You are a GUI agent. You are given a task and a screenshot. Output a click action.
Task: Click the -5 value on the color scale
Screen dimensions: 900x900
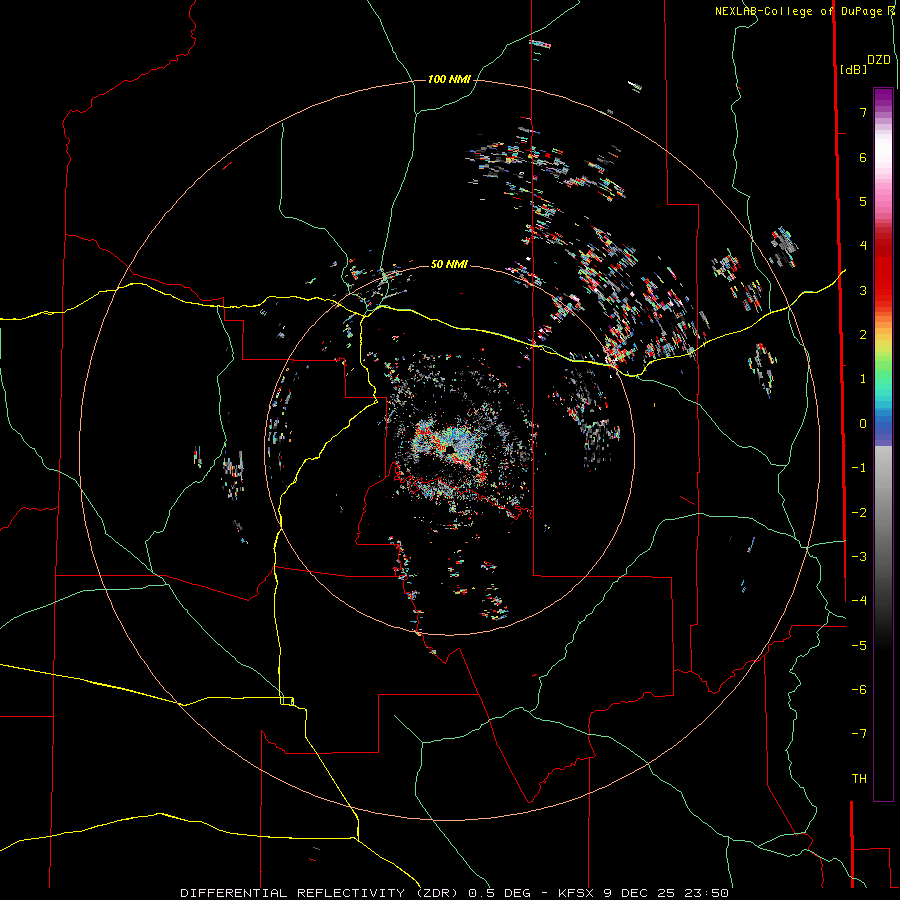coord(859,646)
